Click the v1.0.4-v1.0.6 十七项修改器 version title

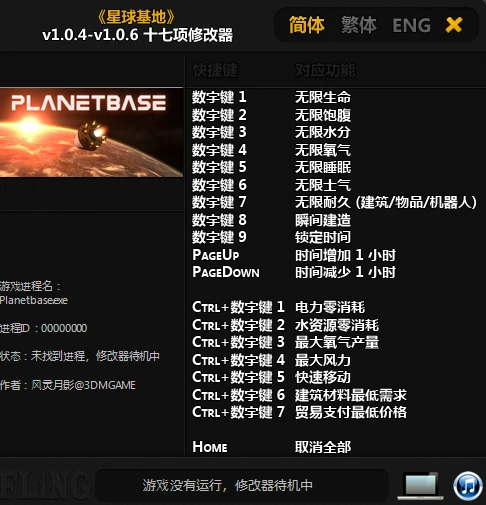137,35
